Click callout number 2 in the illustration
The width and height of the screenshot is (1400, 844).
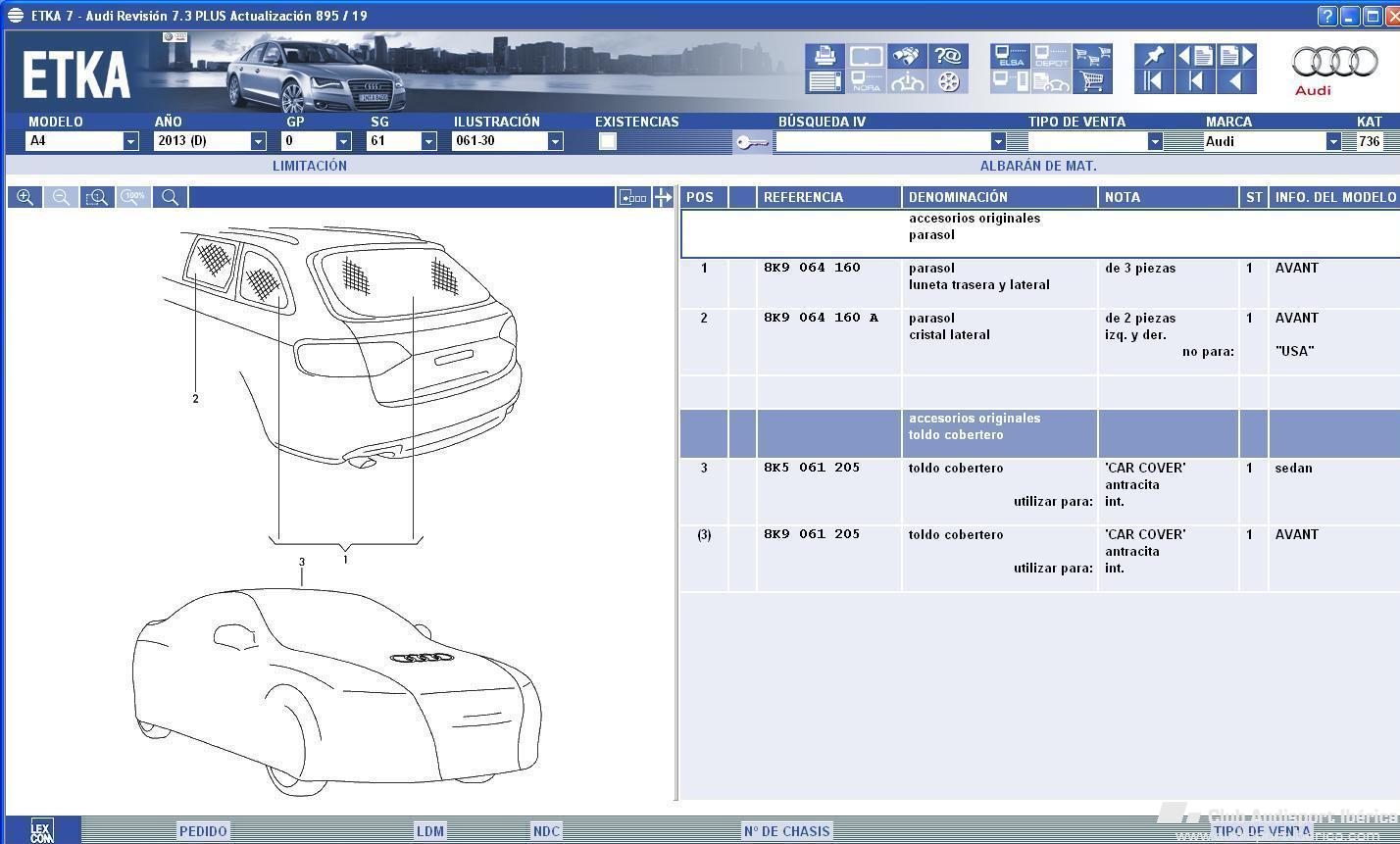[x=195, y=399]
